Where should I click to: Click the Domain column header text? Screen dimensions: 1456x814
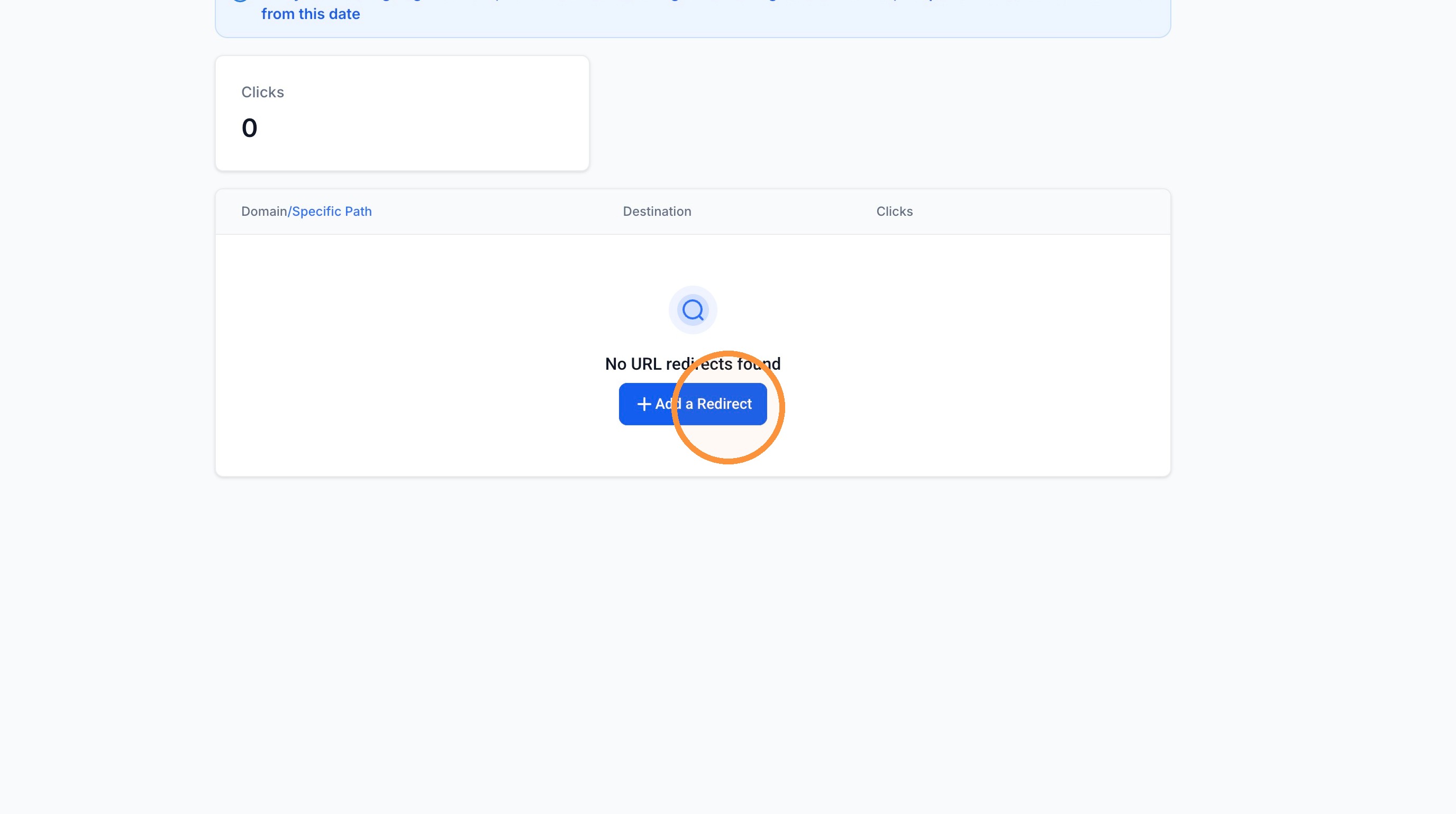pyautogui.click(x=264, y=211)
